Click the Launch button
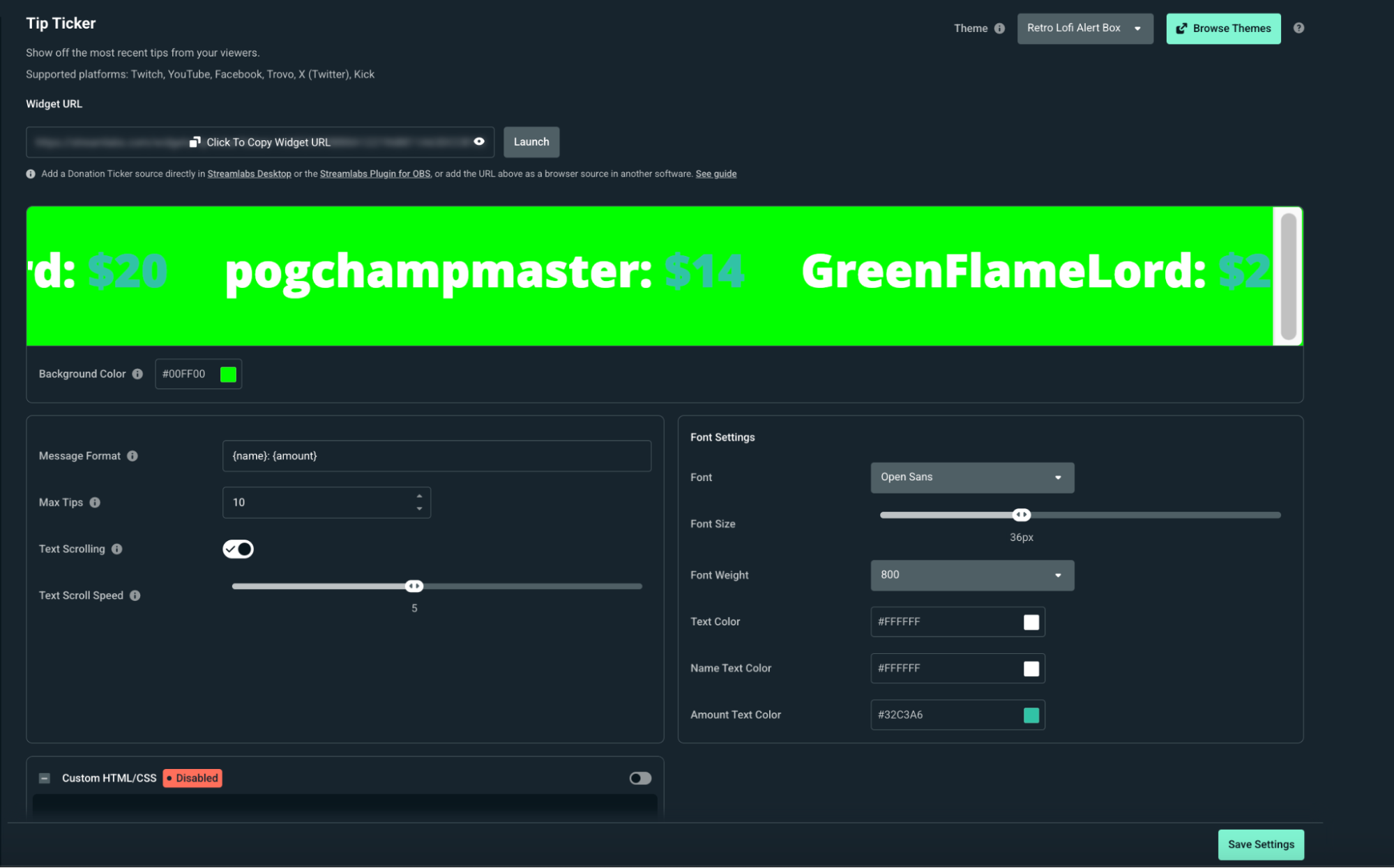The width and height of the screenshot is (1394, 868). coord(531,142)
